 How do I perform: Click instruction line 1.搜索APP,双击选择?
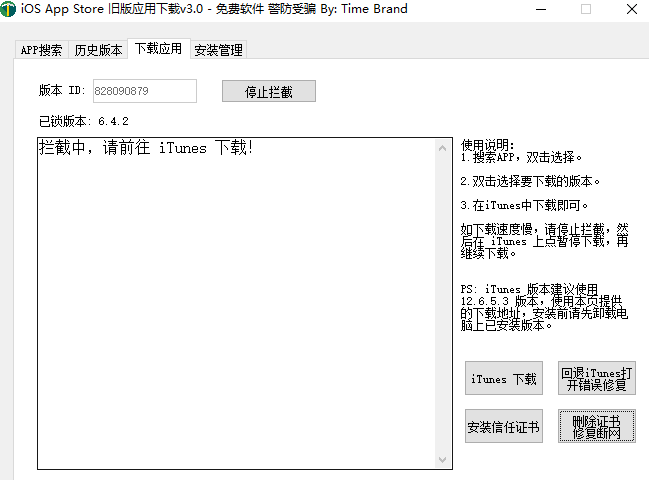521,157
